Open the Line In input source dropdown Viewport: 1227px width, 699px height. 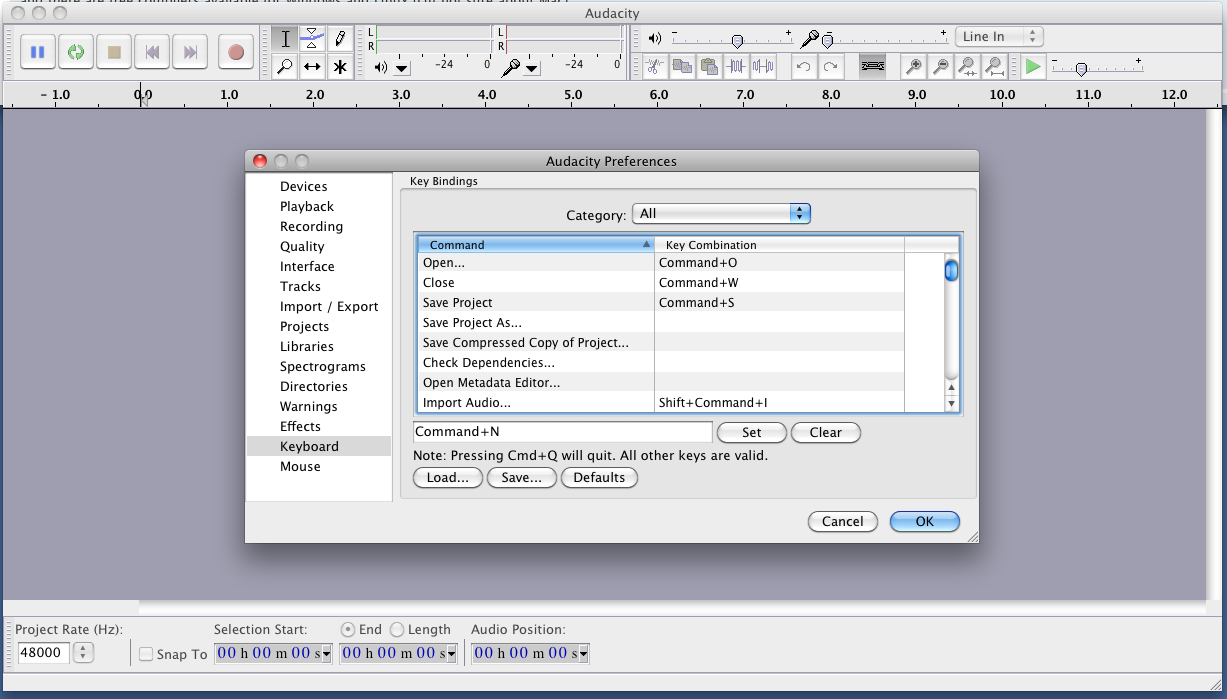point(999,37)
